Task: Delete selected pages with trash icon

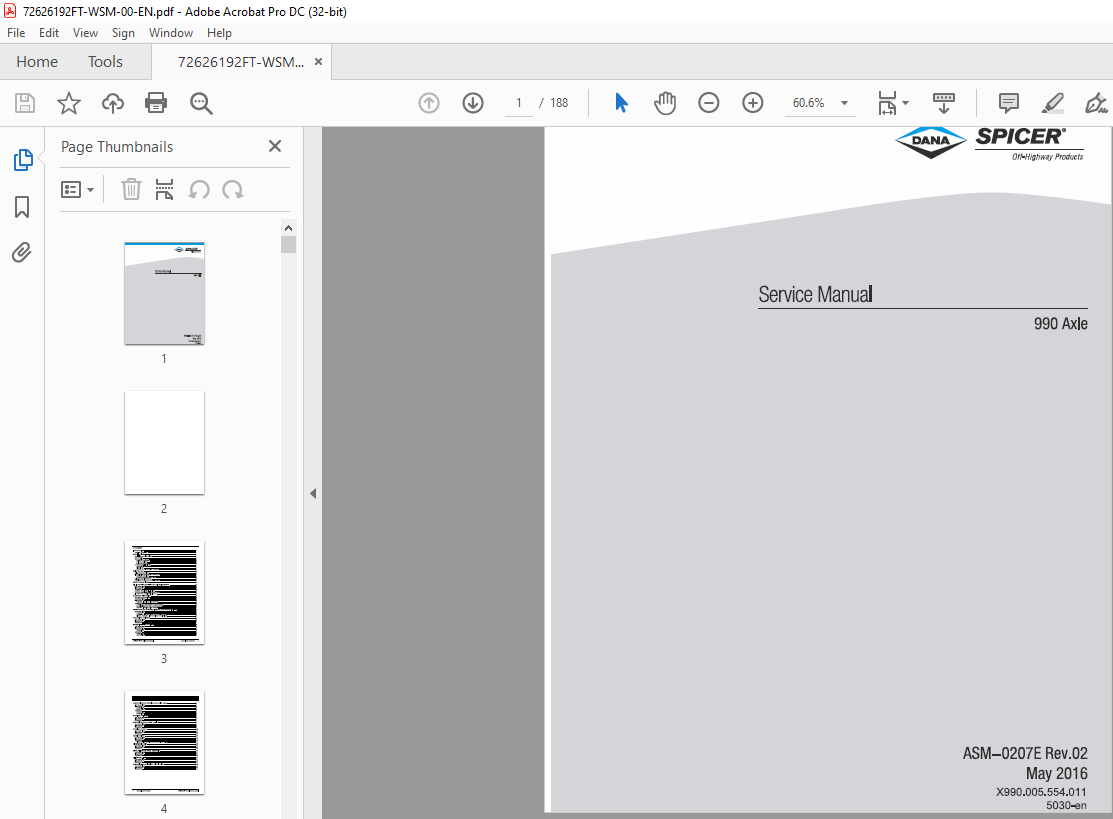Action: click(x=131, y=189)
